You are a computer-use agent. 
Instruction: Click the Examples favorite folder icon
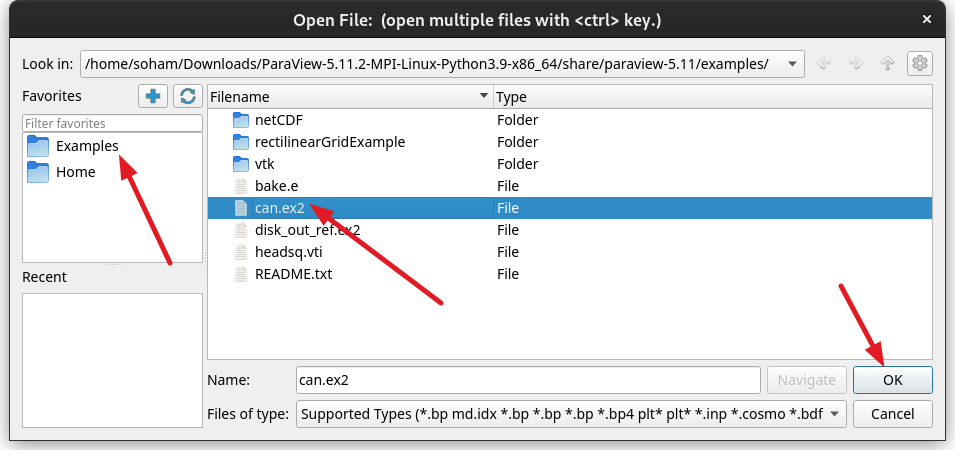click(x=38, y=146)
